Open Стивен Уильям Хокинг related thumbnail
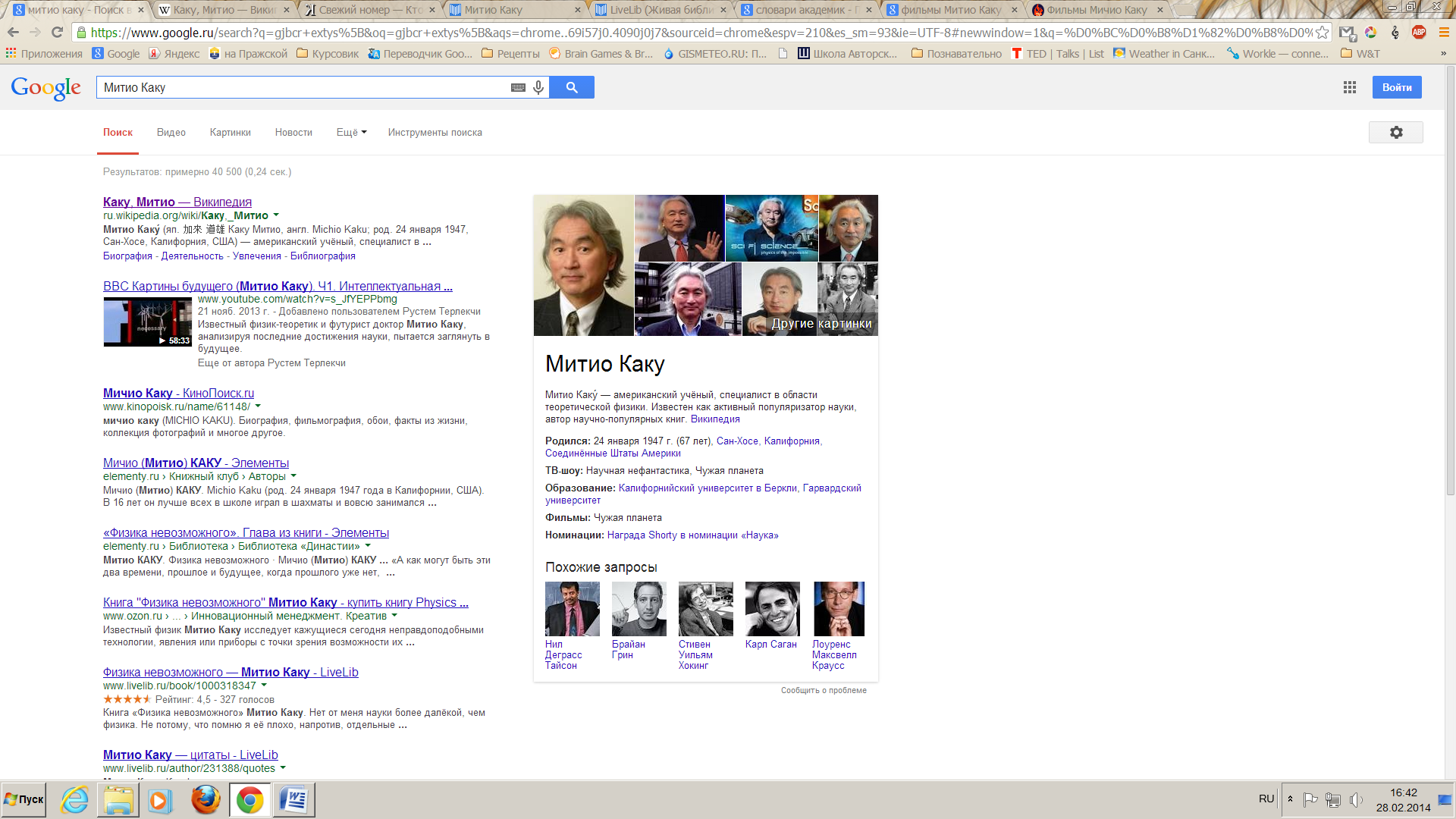 click(x=706, y=609)
